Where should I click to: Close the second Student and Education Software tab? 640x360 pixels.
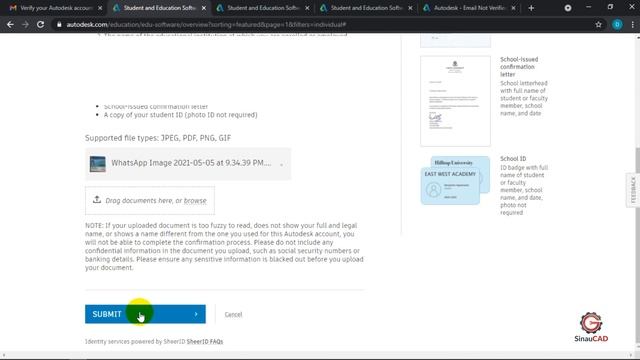307,8
